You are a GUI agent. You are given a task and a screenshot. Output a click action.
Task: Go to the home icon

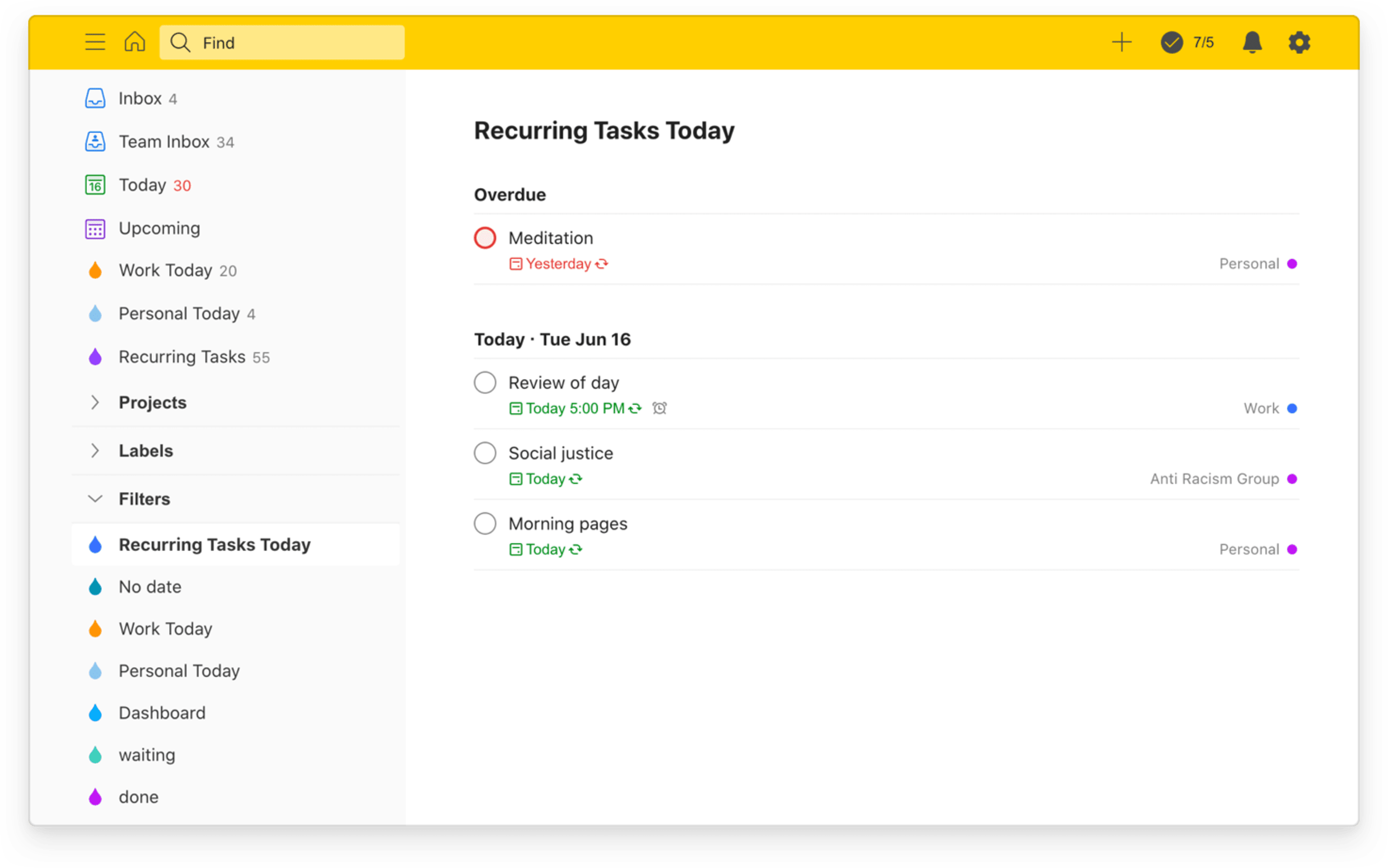pos(134,42)
